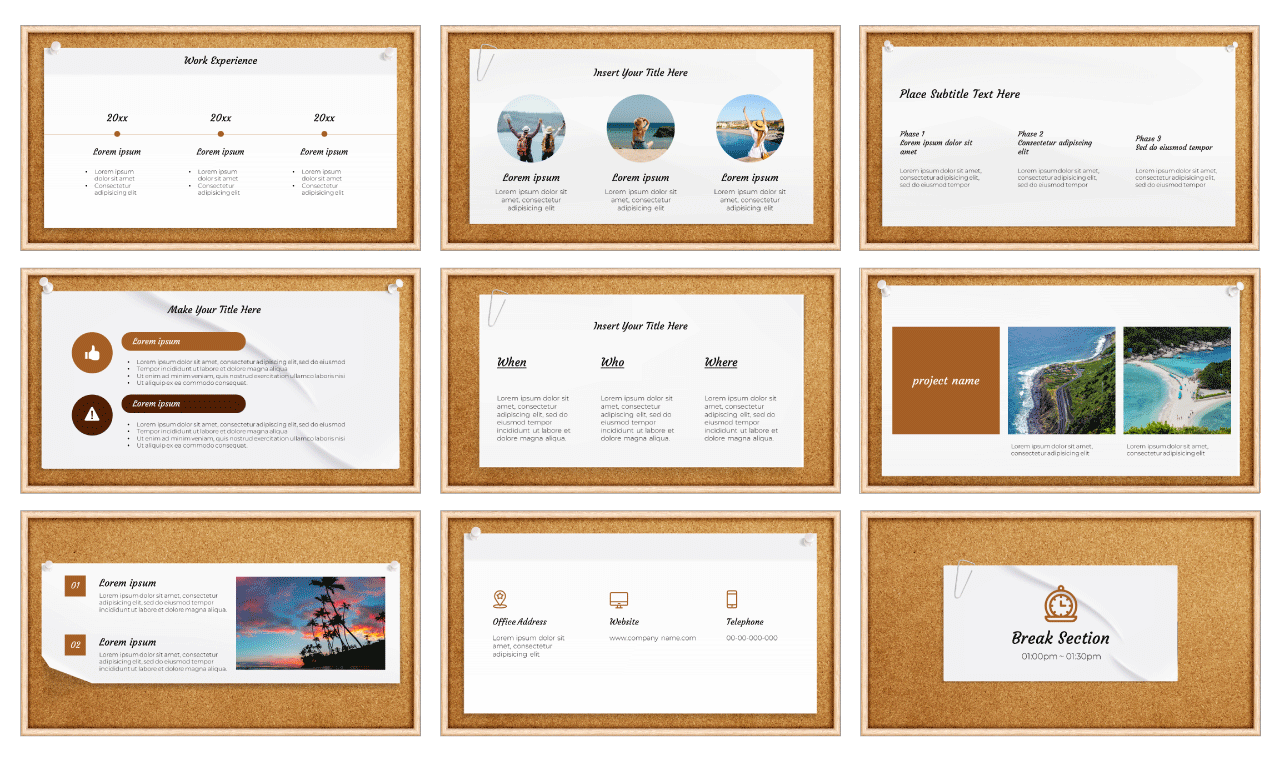Click the Place Subtitle Text Here heading
The image size is (1280, 760).
(x=960, y=94)
